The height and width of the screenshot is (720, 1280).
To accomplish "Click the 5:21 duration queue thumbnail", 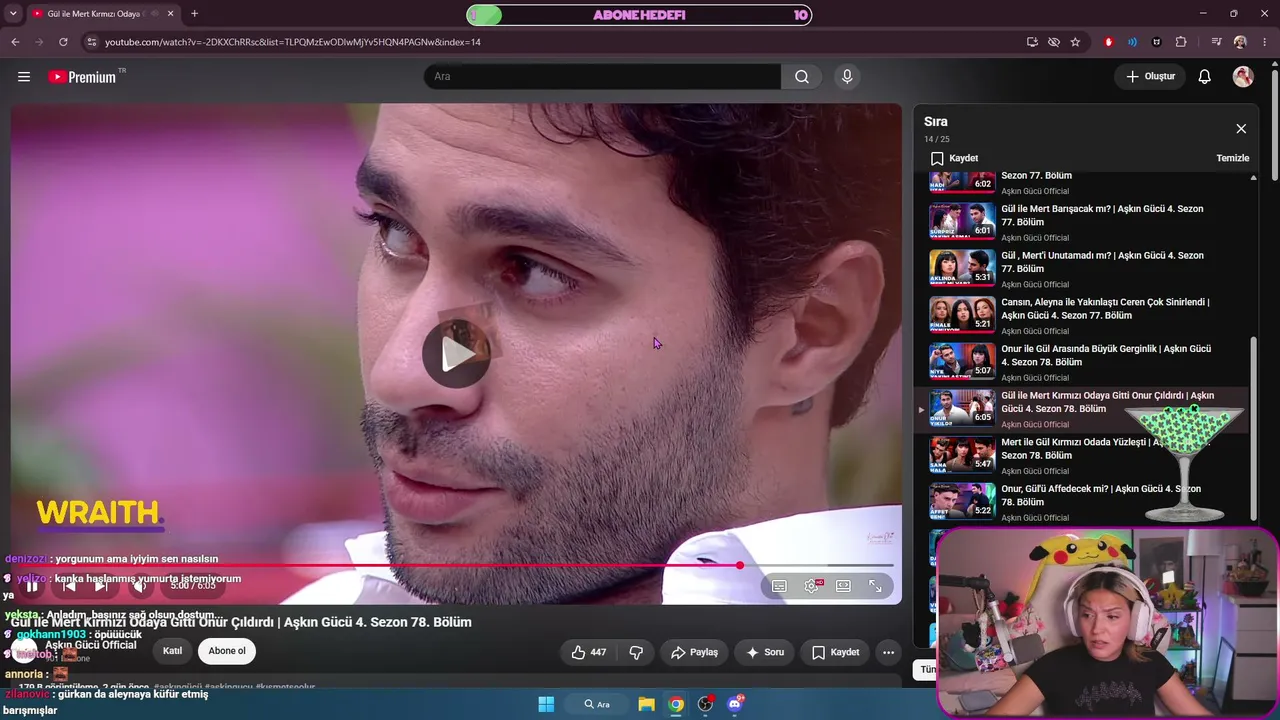I will pyautogui.click(x=962, y=314).
